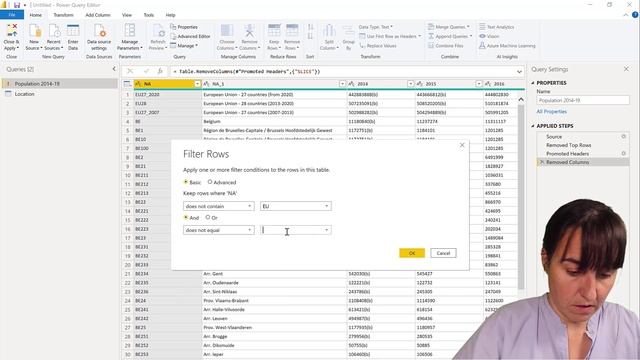Select the Basic radio button
The height and width of the screenshot is (360, 640).
[186, 182]
